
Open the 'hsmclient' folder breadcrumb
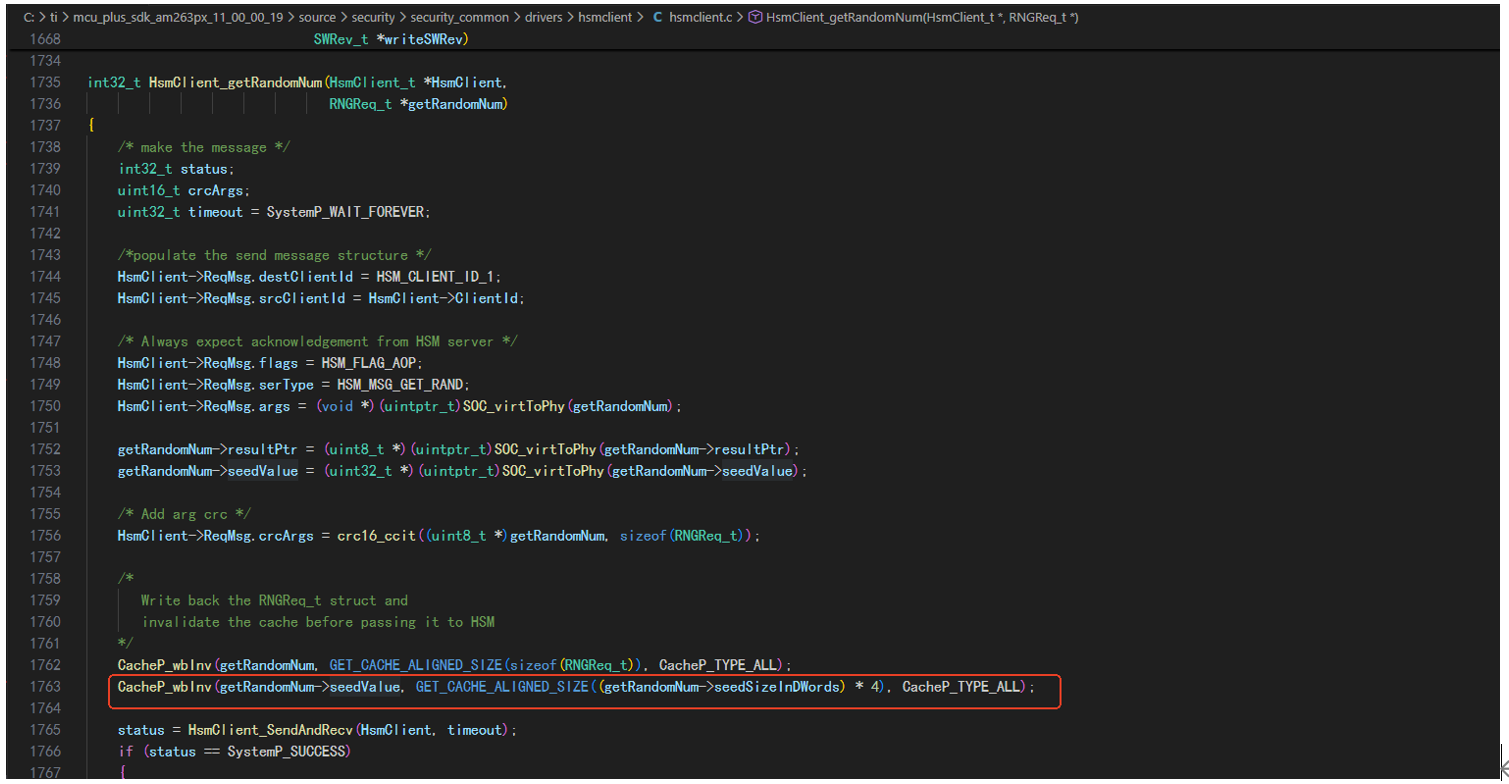coord(606,18)
